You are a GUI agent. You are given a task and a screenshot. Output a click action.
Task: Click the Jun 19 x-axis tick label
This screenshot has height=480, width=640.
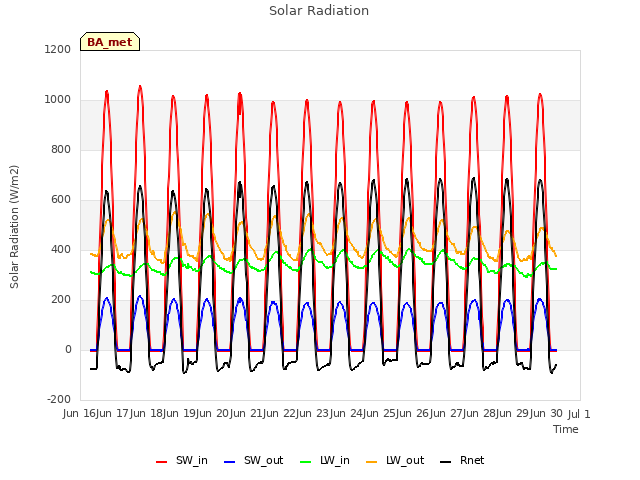click(179, 414)
